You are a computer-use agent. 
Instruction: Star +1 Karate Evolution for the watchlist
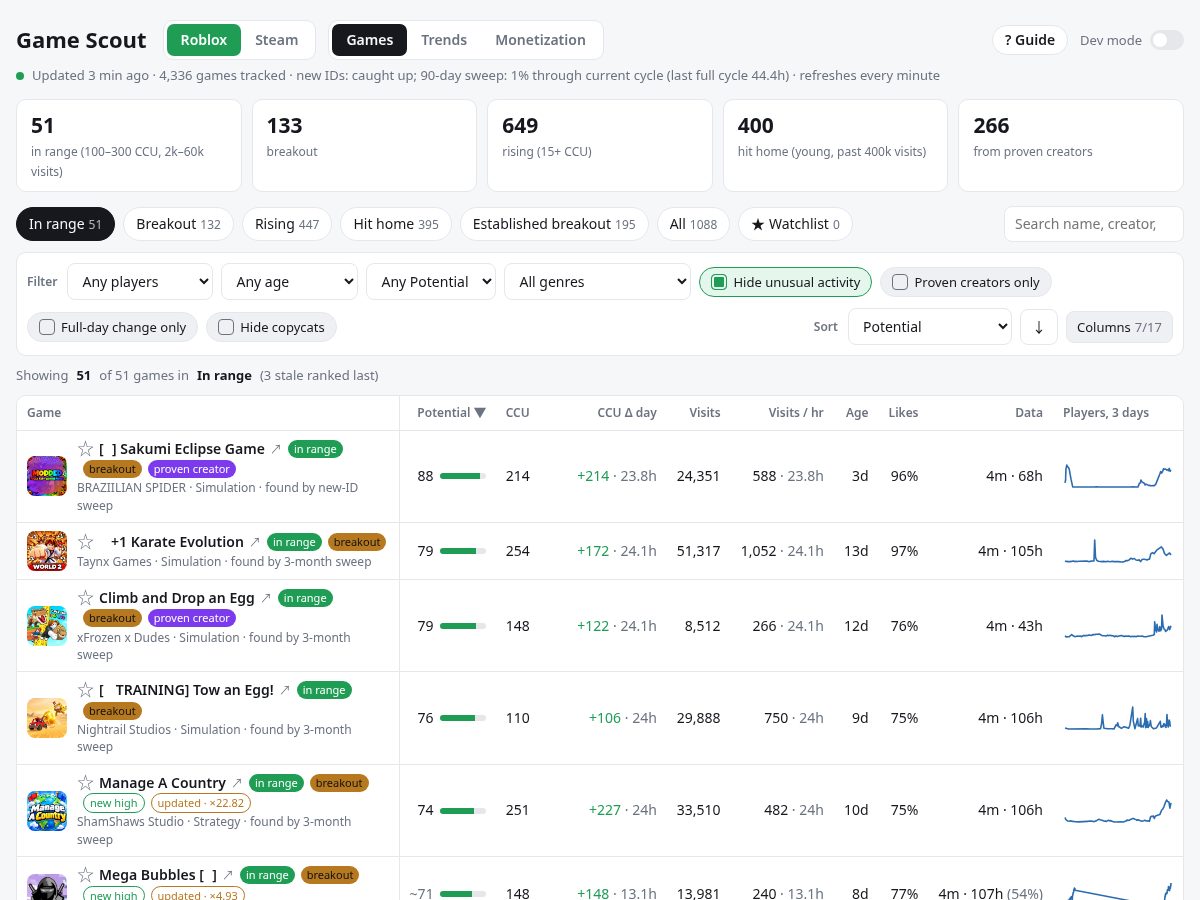coord(86,542)
